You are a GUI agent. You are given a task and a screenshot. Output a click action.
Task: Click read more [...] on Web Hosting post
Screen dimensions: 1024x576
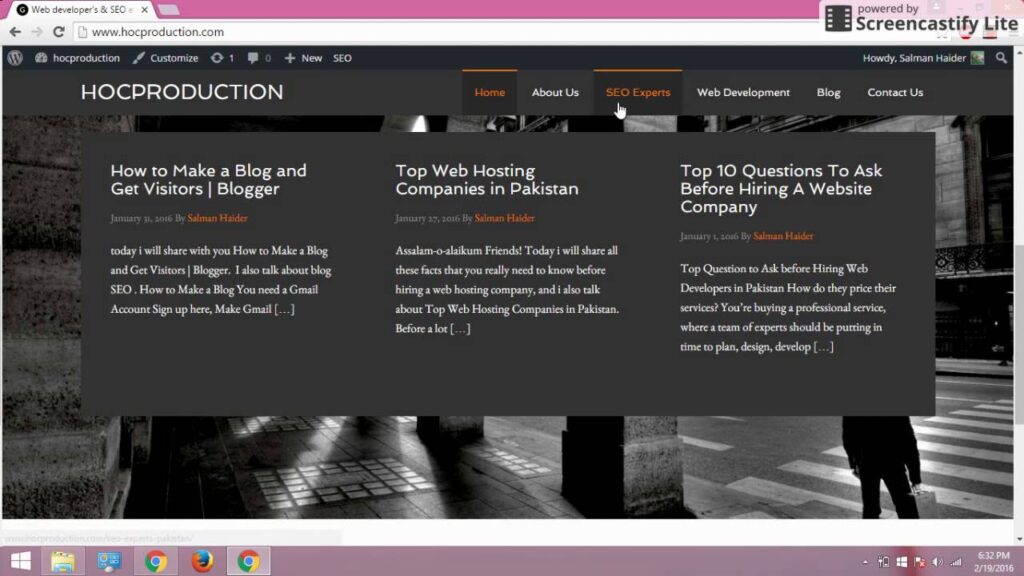(x=460, y=328)
